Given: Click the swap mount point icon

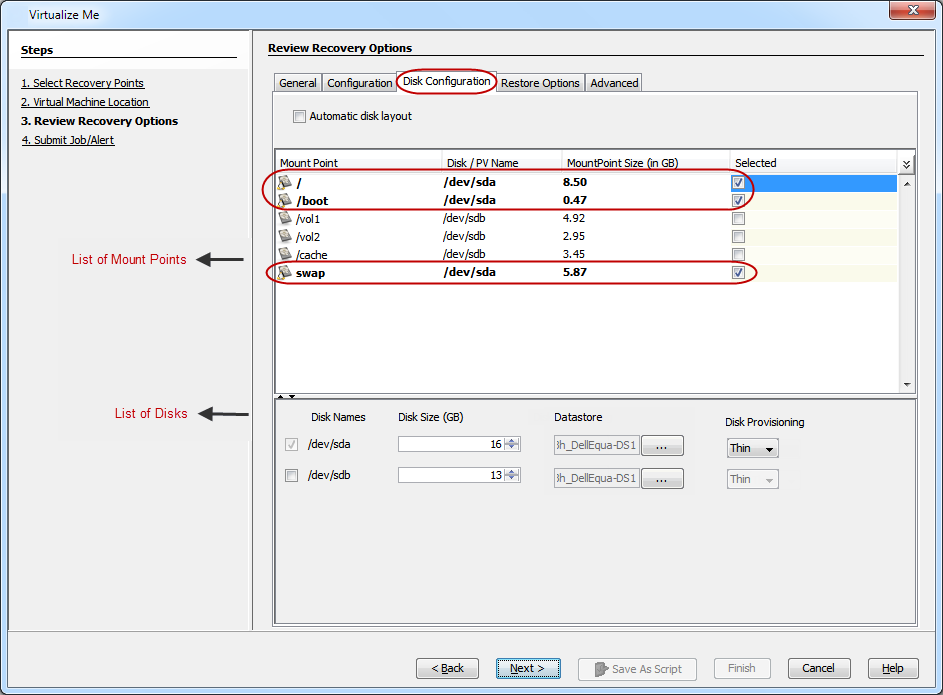Looking at the screenshot, I should click(285, 272).
